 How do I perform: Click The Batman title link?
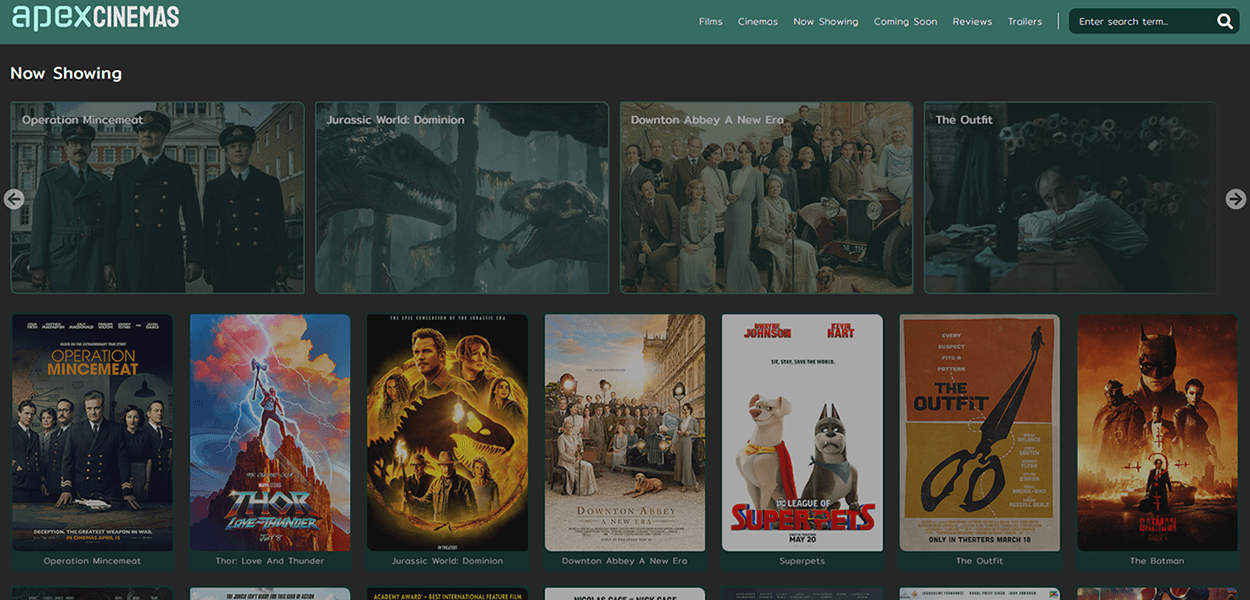point(1157,561)
